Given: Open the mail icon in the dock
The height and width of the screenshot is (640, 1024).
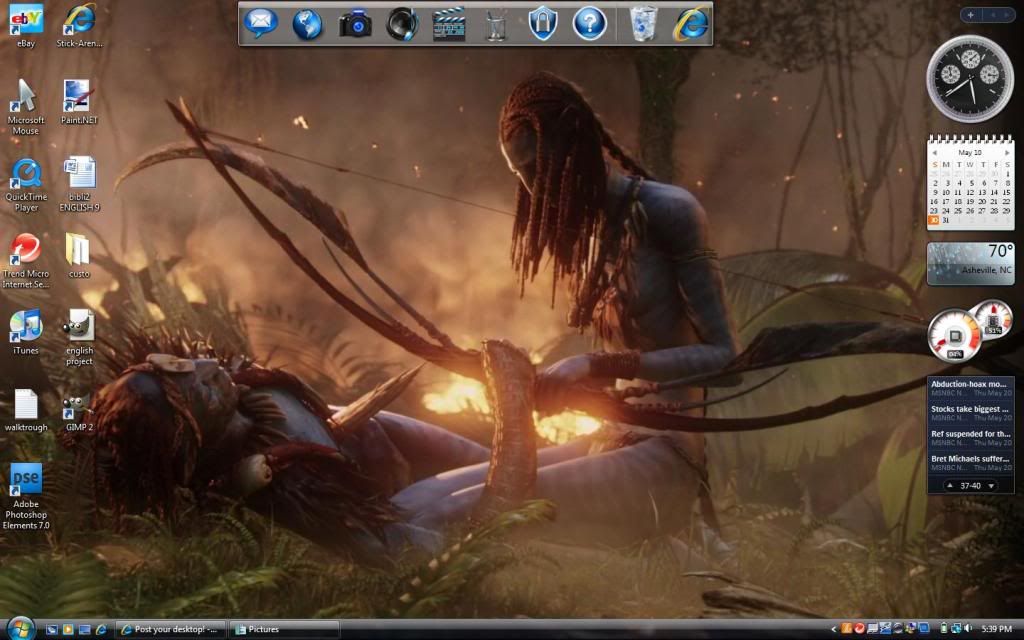Looking at the screenshot, I should [261, 23].
